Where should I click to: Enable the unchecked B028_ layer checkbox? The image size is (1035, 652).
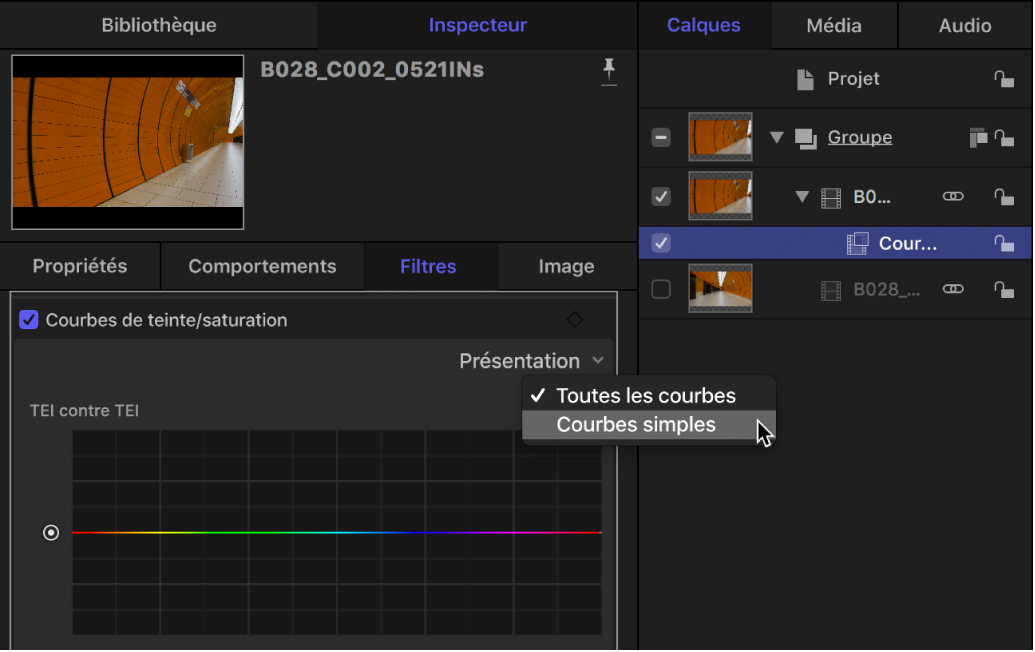pyautogui.click(x=661, y=290)
